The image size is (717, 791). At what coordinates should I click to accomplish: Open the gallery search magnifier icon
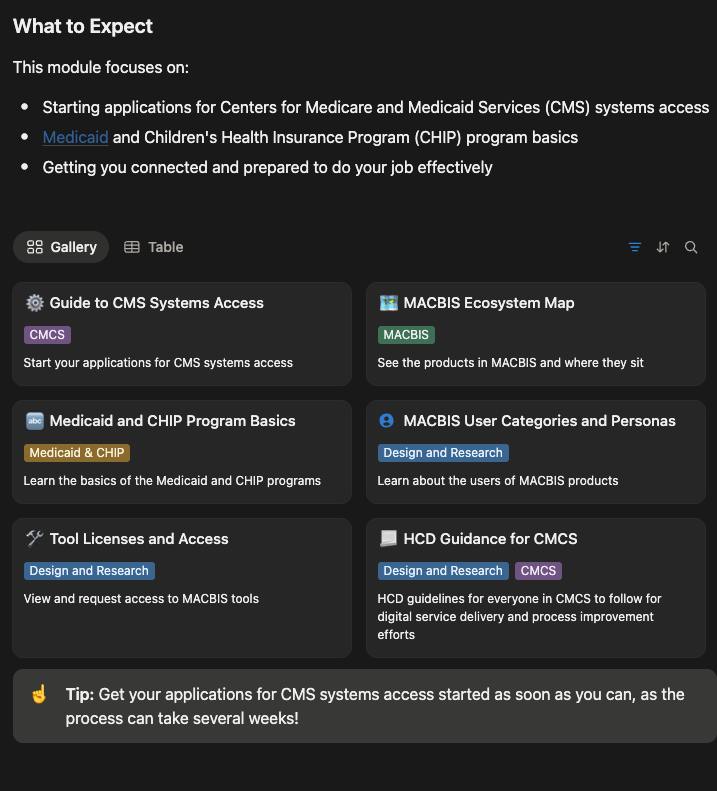tap(691, 247)
